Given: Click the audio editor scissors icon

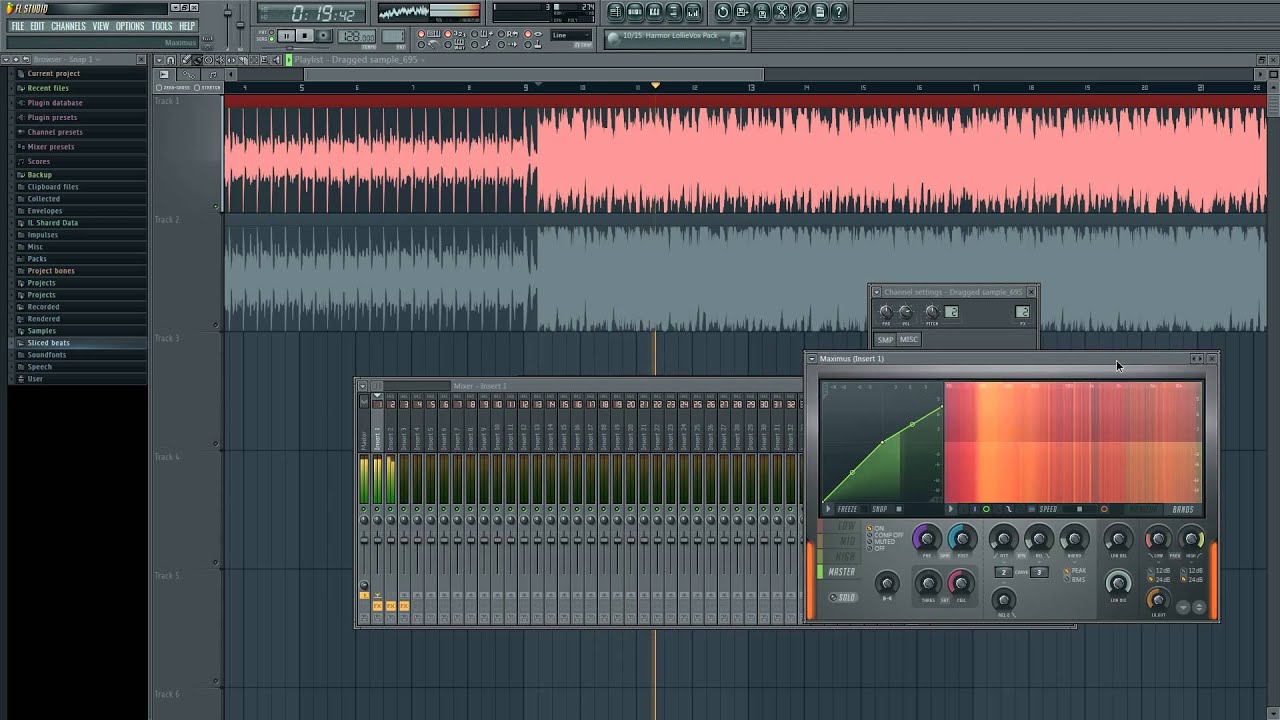Looking at the screenshot, I should pyautogui.click(x=781, y=12).
